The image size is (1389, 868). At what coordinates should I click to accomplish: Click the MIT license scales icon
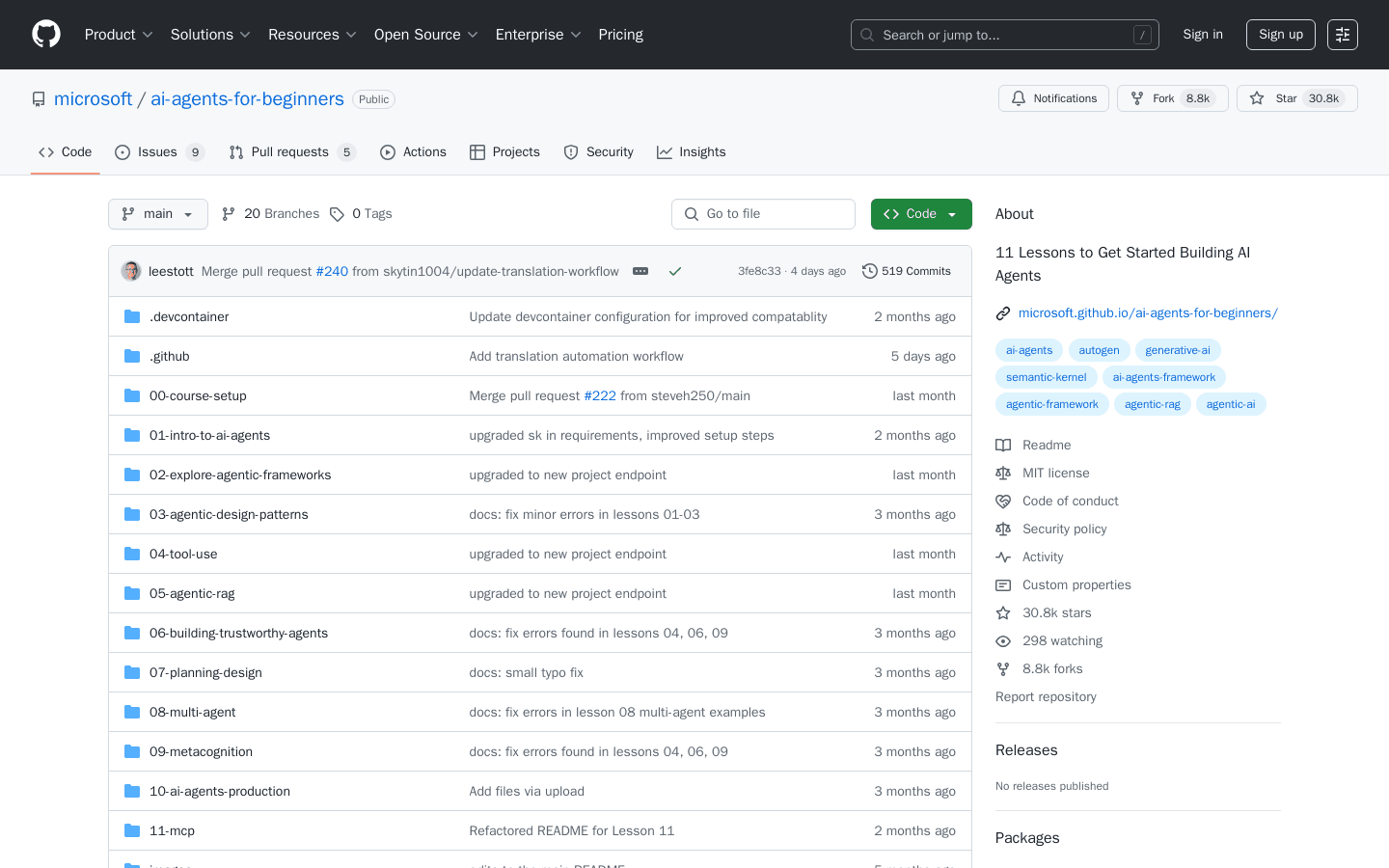1003,473
